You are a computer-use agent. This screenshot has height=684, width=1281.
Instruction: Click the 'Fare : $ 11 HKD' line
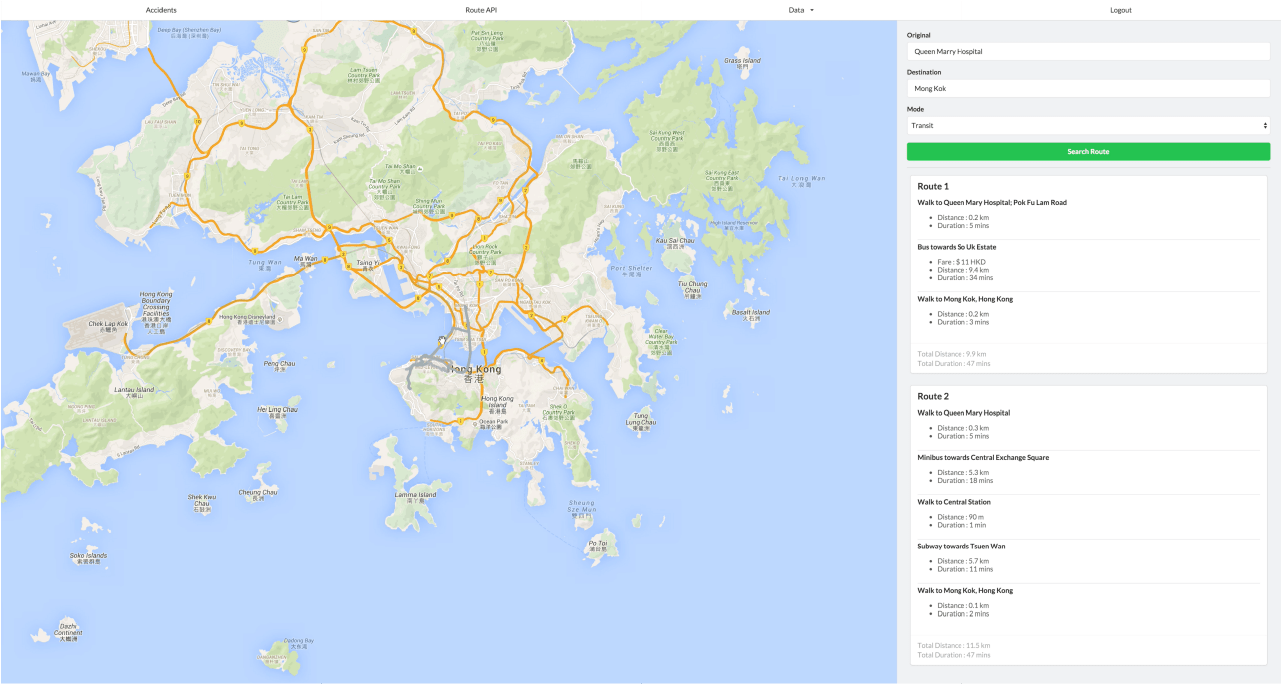coord(961,262)
